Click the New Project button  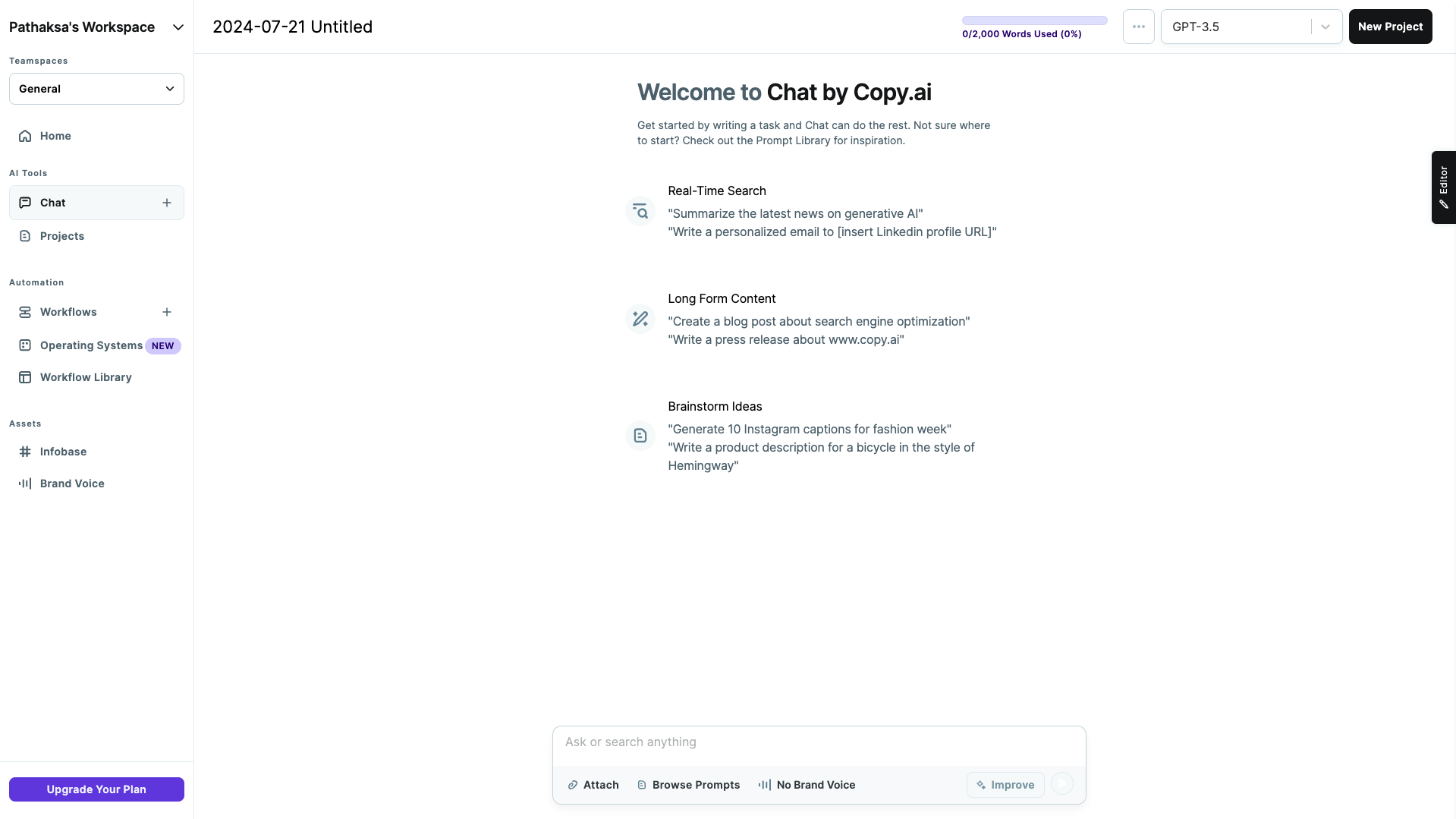pyautogui.click(x=1390, y=27)
